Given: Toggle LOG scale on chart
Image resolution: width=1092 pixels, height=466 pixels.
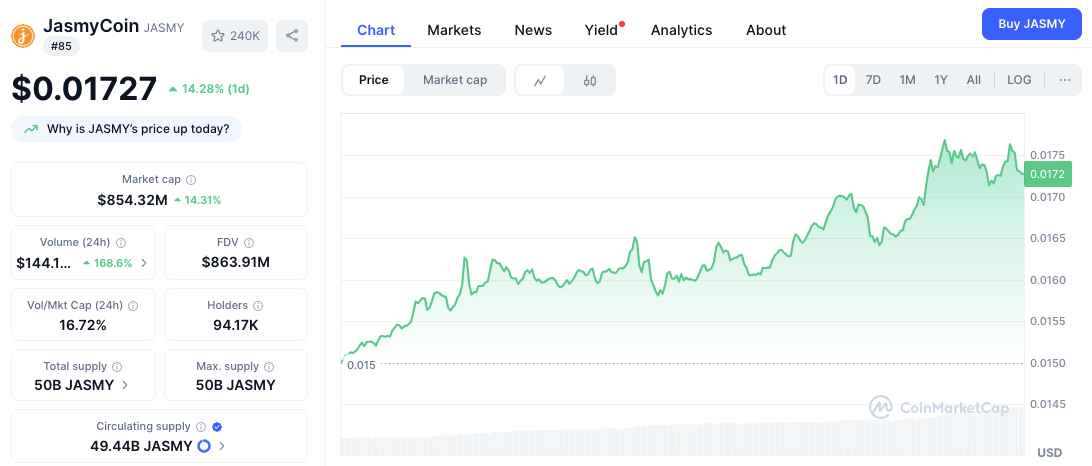Looking at the screenshot, I should point(1019,80).
